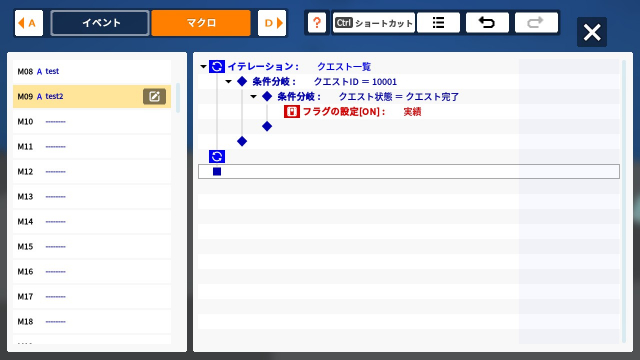Click the フラグの設定[ON] command label
This screenshot has height=360, width=640.
point(344,112)
